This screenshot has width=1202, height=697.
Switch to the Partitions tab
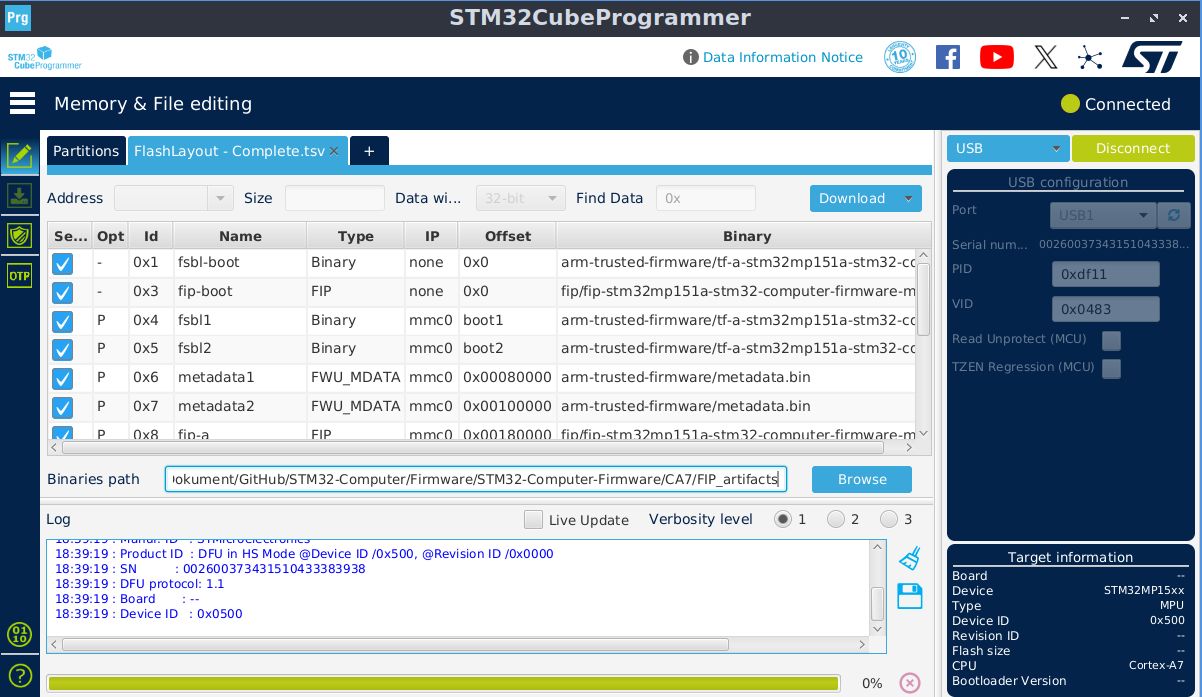coord(86,151)
